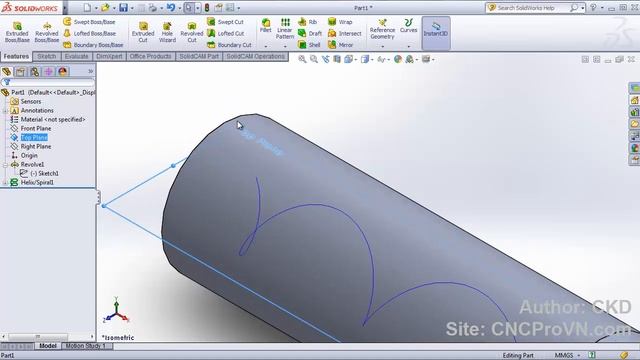Choose the Lofted Boss/Base tool
Image resolution: width=640 pixels, height=360 pixels.
click(x=90, y=33)
